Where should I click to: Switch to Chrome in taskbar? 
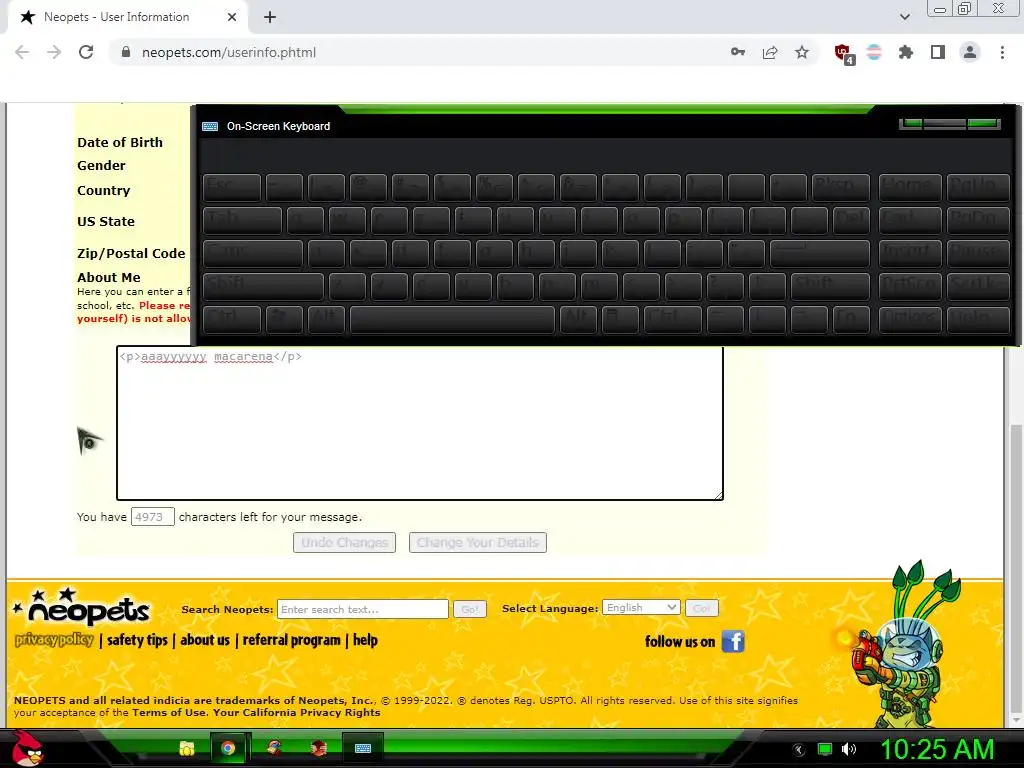point(228,748)
